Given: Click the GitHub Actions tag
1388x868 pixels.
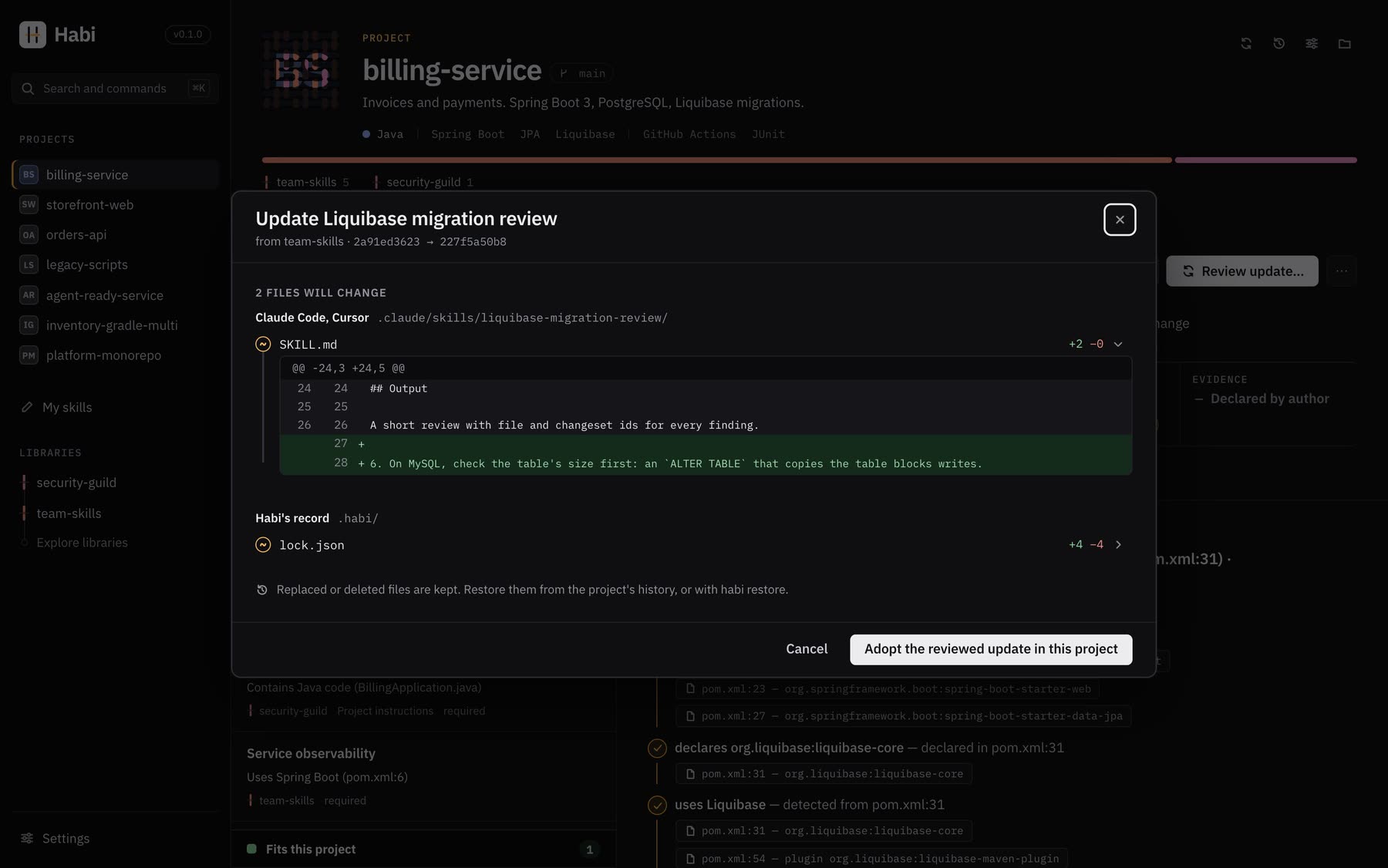Looking at the screenshot, I should coord(689,134).
